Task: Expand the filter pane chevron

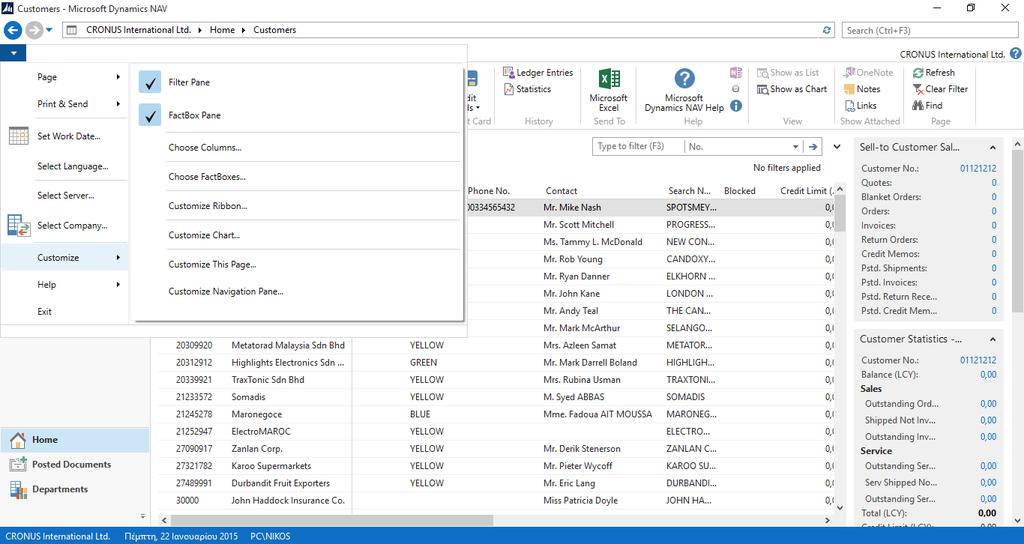Action: [x=837, y=147]
